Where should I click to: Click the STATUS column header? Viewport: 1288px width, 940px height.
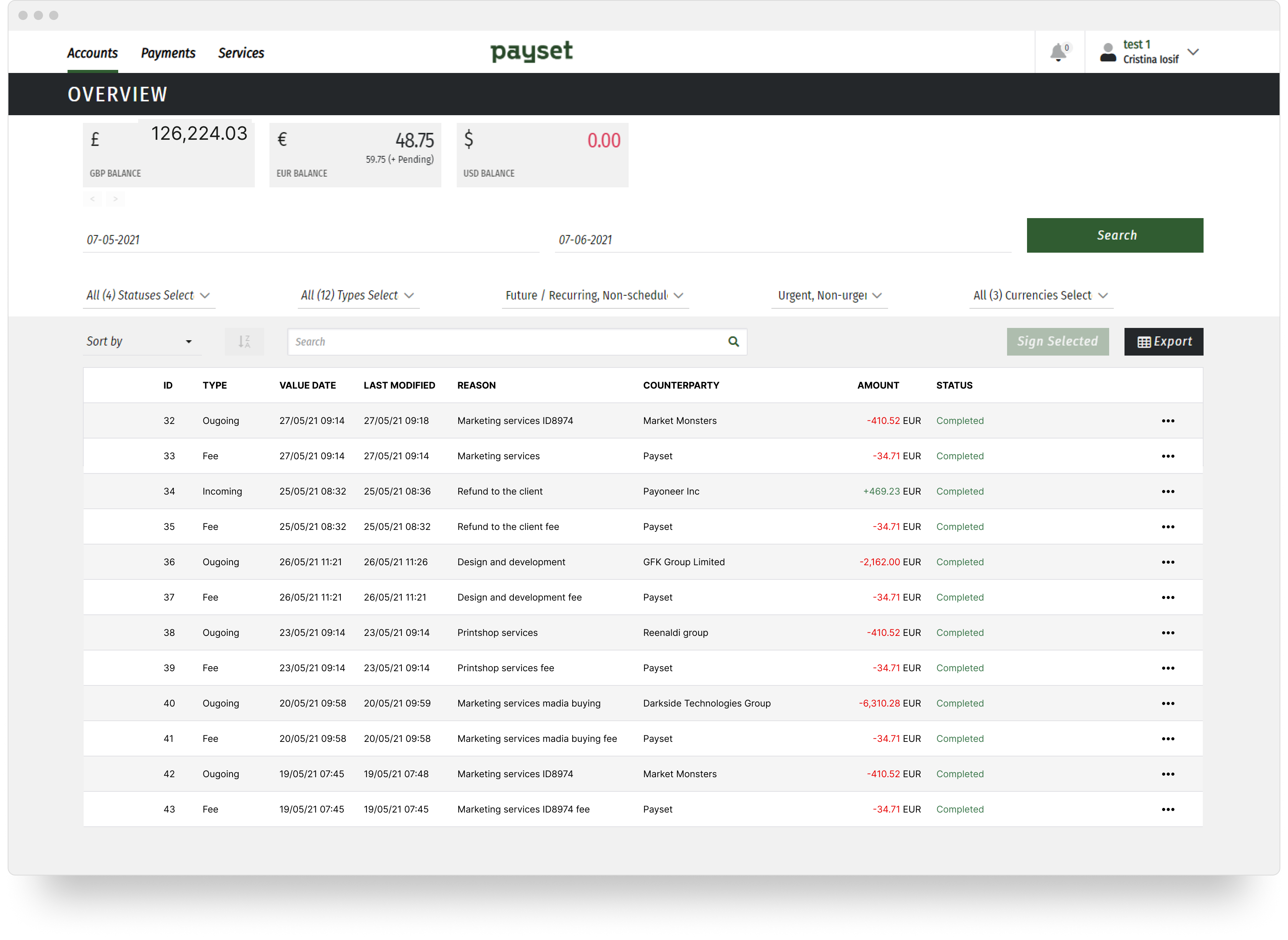(x=954, y=385)
